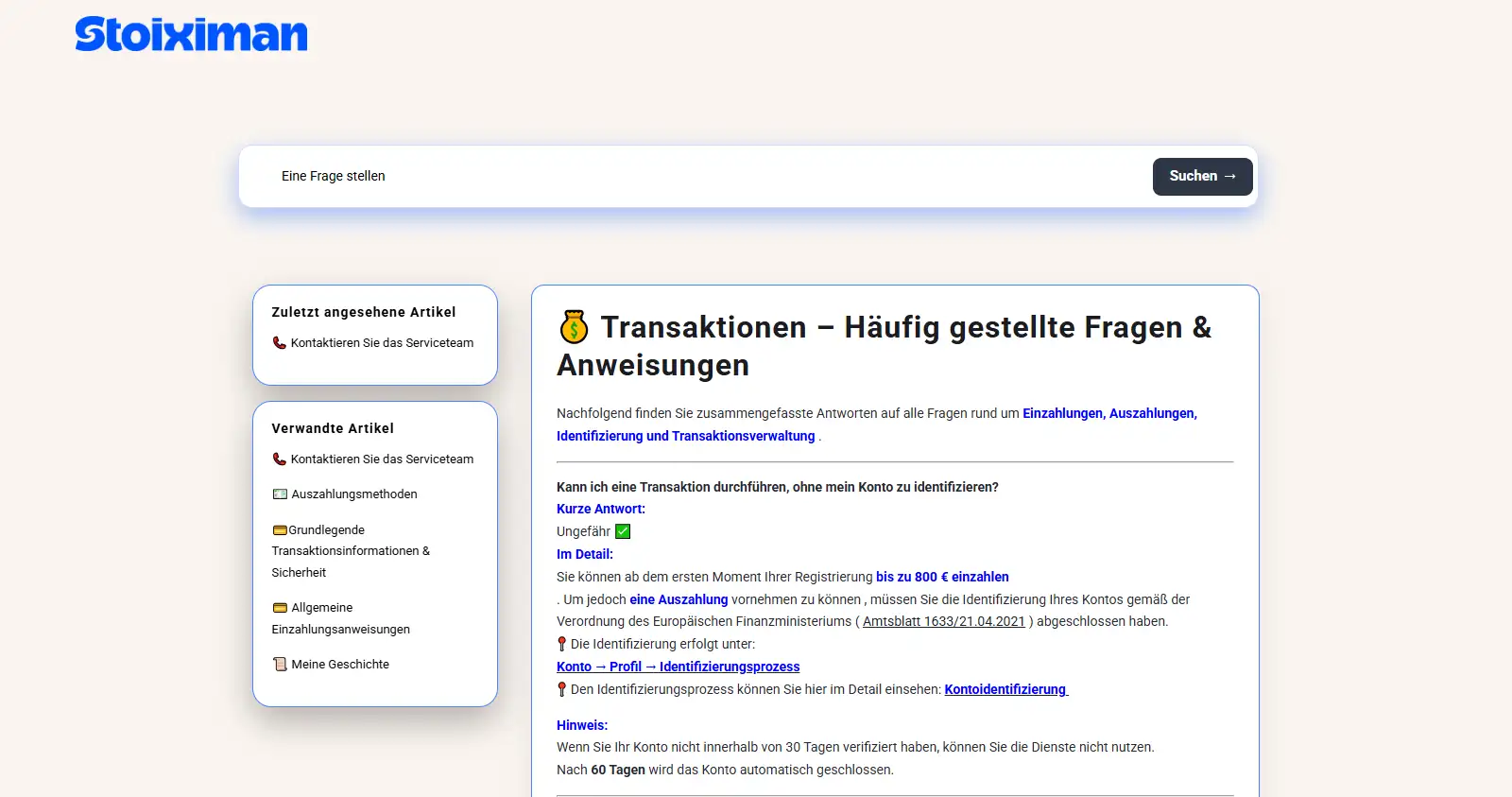Click the 'Verwandte Artikel' heading
The image size is (1512, 797).
click(x=333, y=428)
